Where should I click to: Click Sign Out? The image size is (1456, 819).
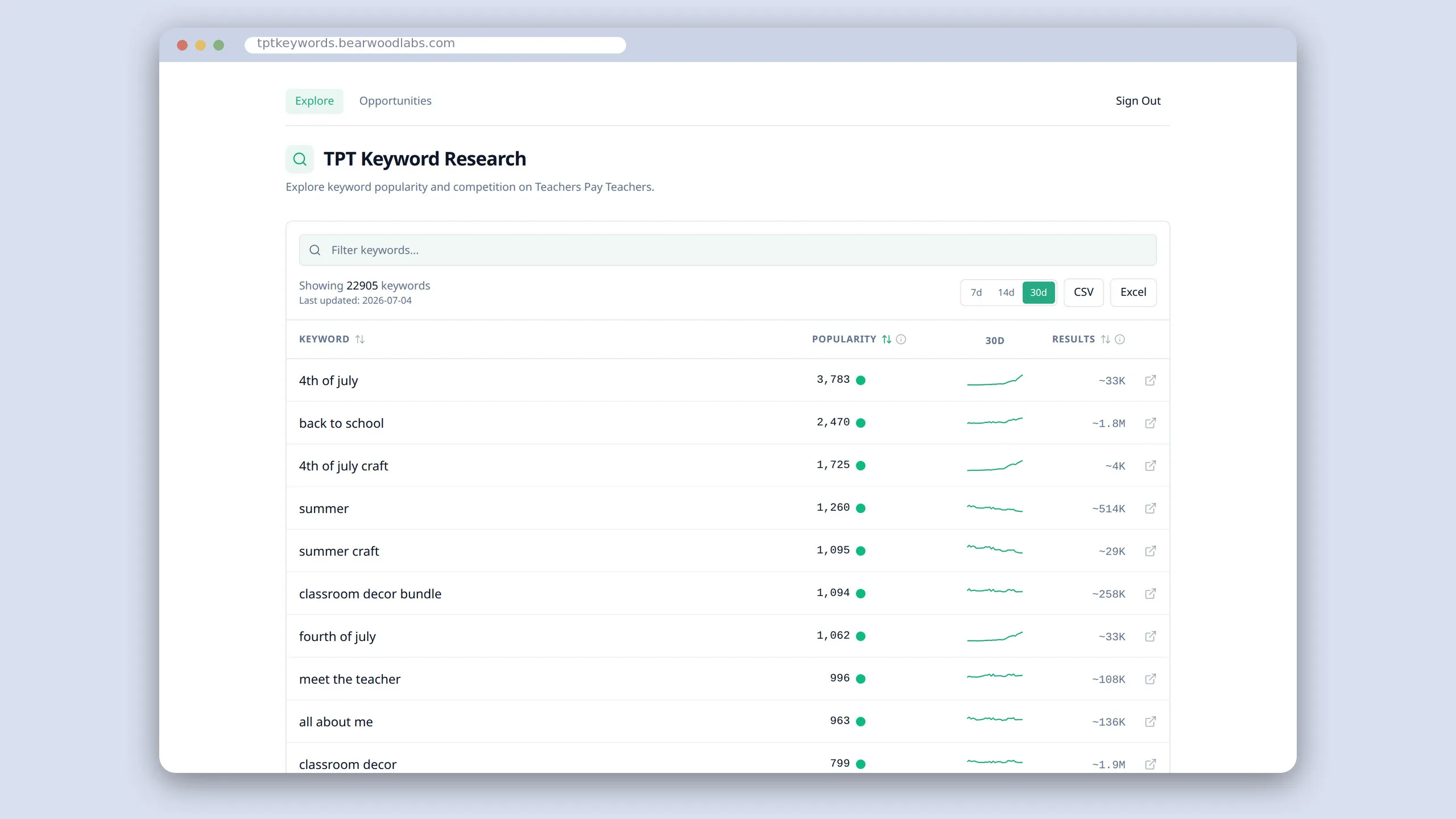tap(1137, 101)
